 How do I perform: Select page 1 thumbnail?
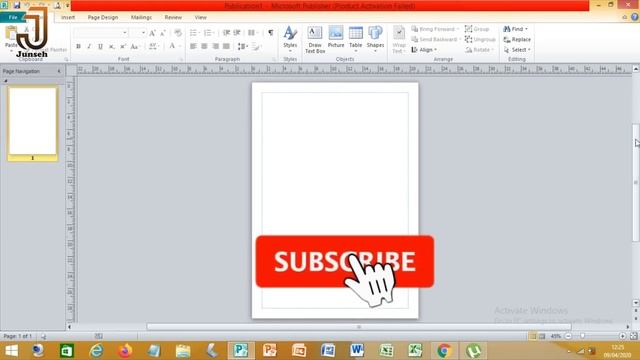tap(33, 124)
